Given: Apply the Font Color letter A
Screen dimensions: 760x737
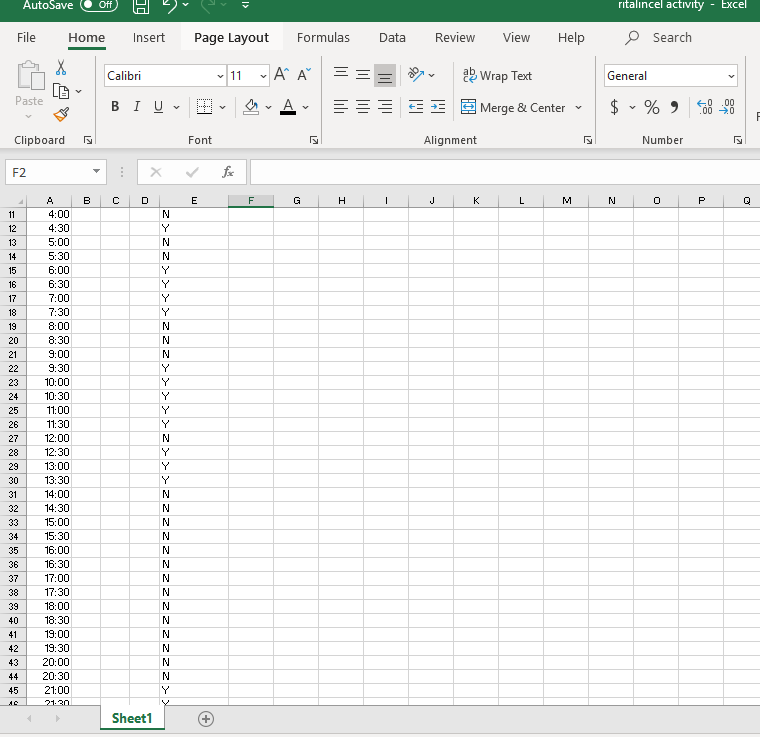Looking at the screenshot, I should 288,107.
